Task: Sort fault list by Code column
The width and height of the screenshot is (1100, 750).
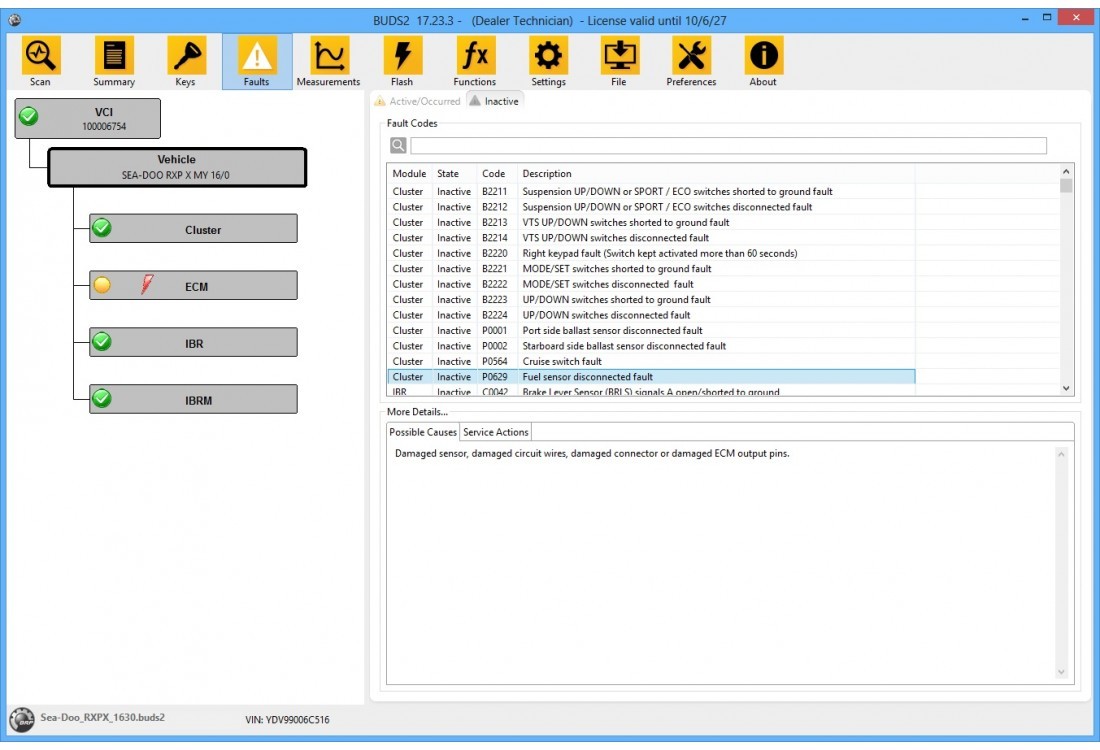Action: coord(494,174)
